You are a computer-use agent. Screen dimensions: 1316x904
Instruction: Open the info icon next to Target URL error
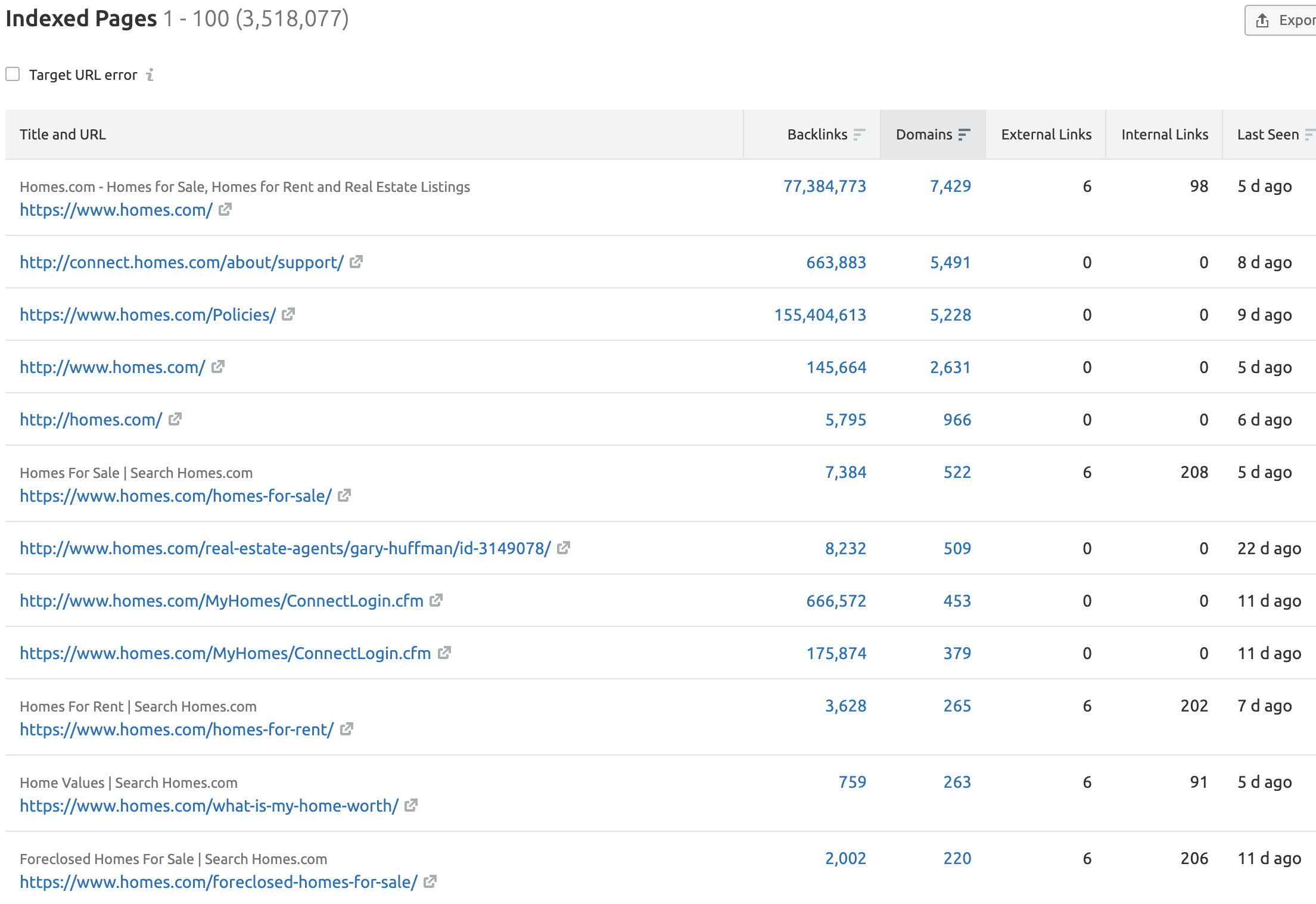pos(150,75)
